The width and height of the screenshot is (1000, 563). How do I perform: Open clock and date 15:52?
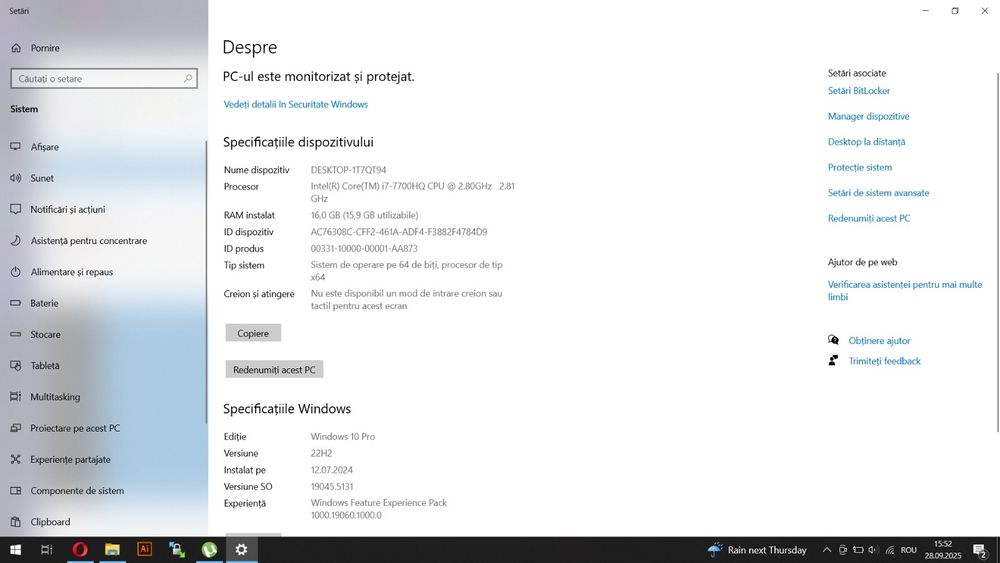943,550
